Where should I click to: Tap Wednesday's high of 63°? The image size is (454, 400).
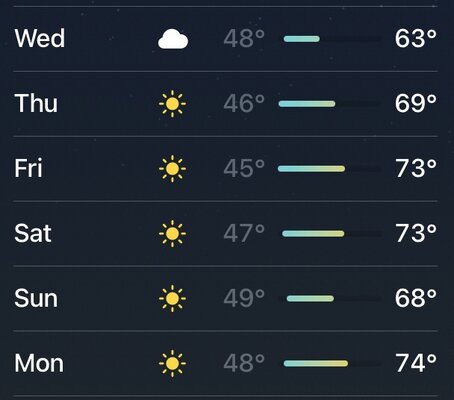tap(416, 39)
